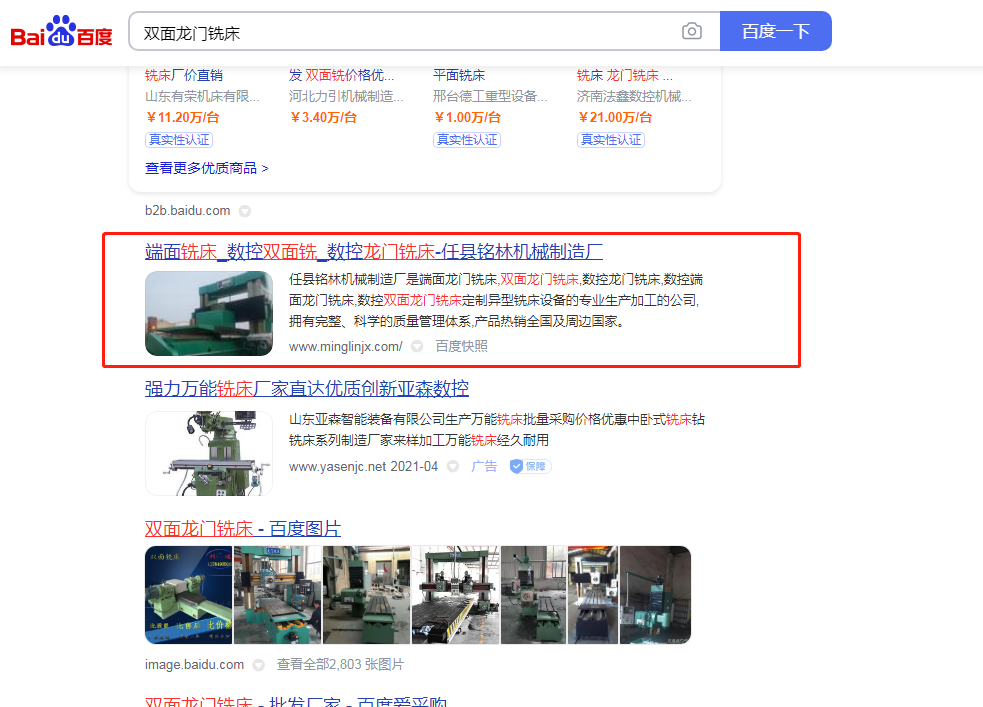Open the 发 双面铣价格优 product link
Viewport: 983px width, 707px height.
click(342, 75)
